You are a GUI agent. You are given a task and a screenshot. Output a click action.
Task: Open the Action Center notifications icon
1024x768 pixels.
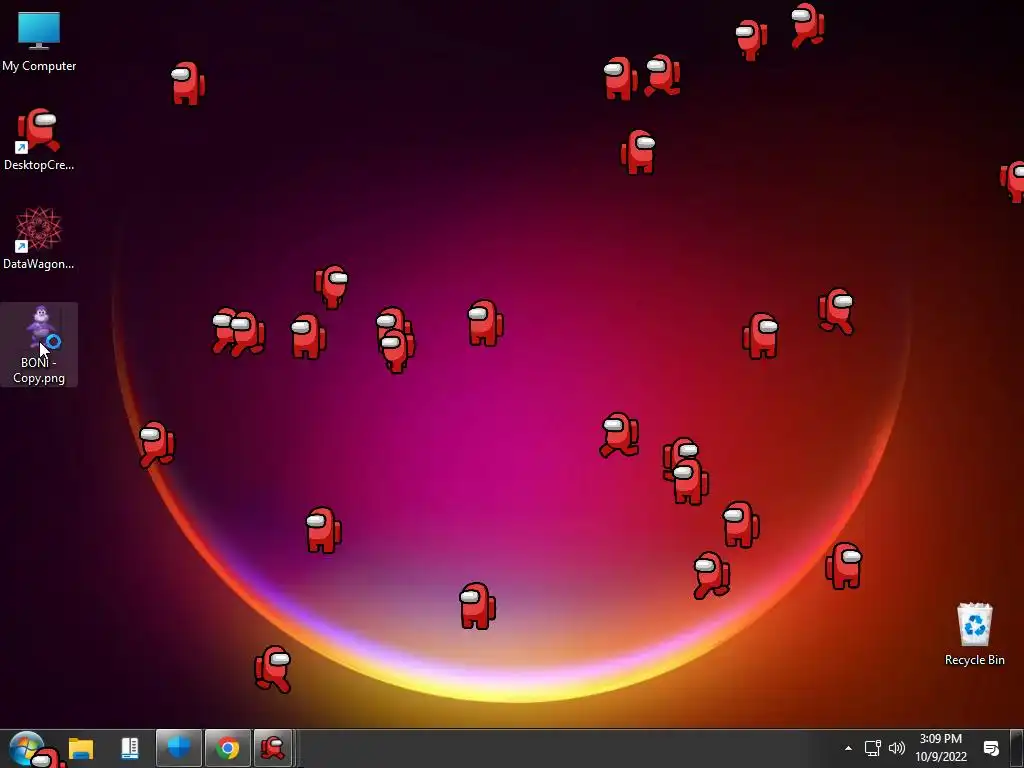(991, 748)
